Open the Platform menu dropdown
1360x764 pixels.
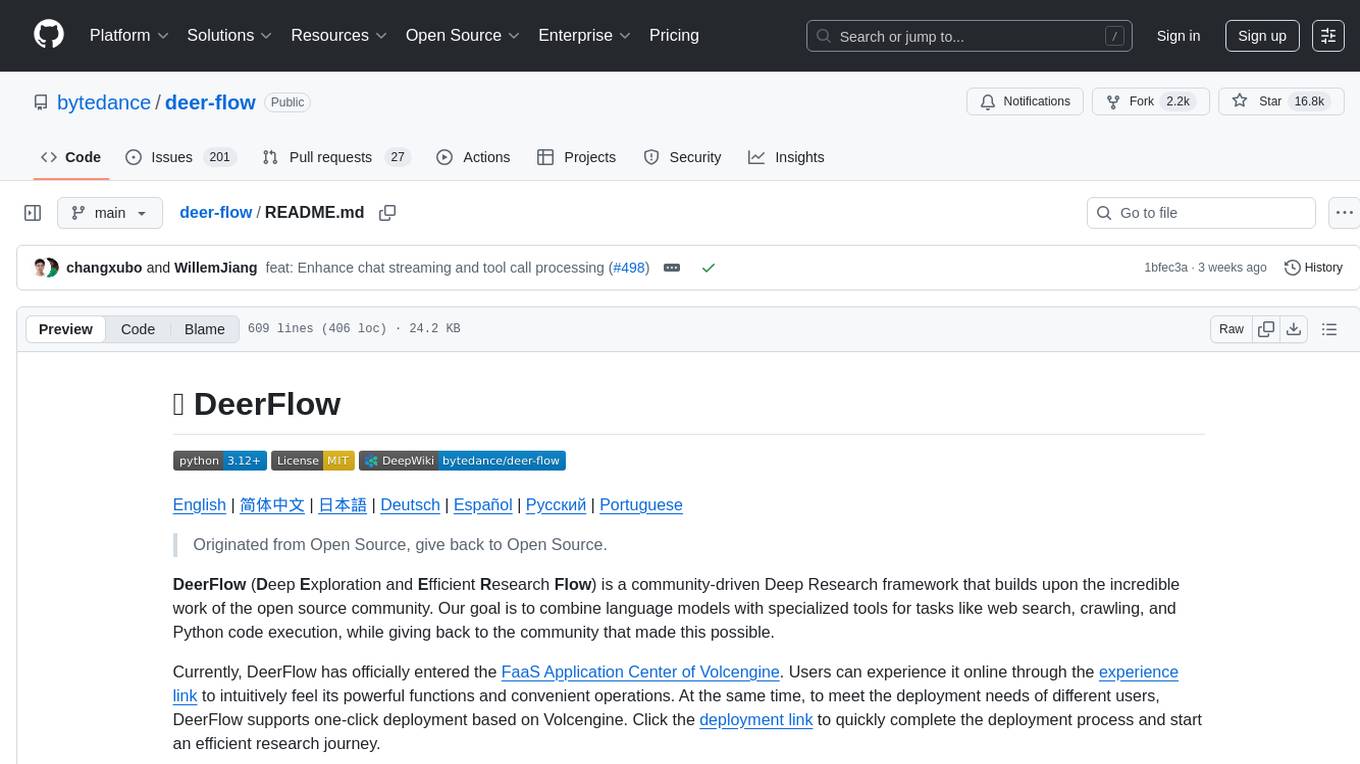pyautogui.click(x=129, y=35)
